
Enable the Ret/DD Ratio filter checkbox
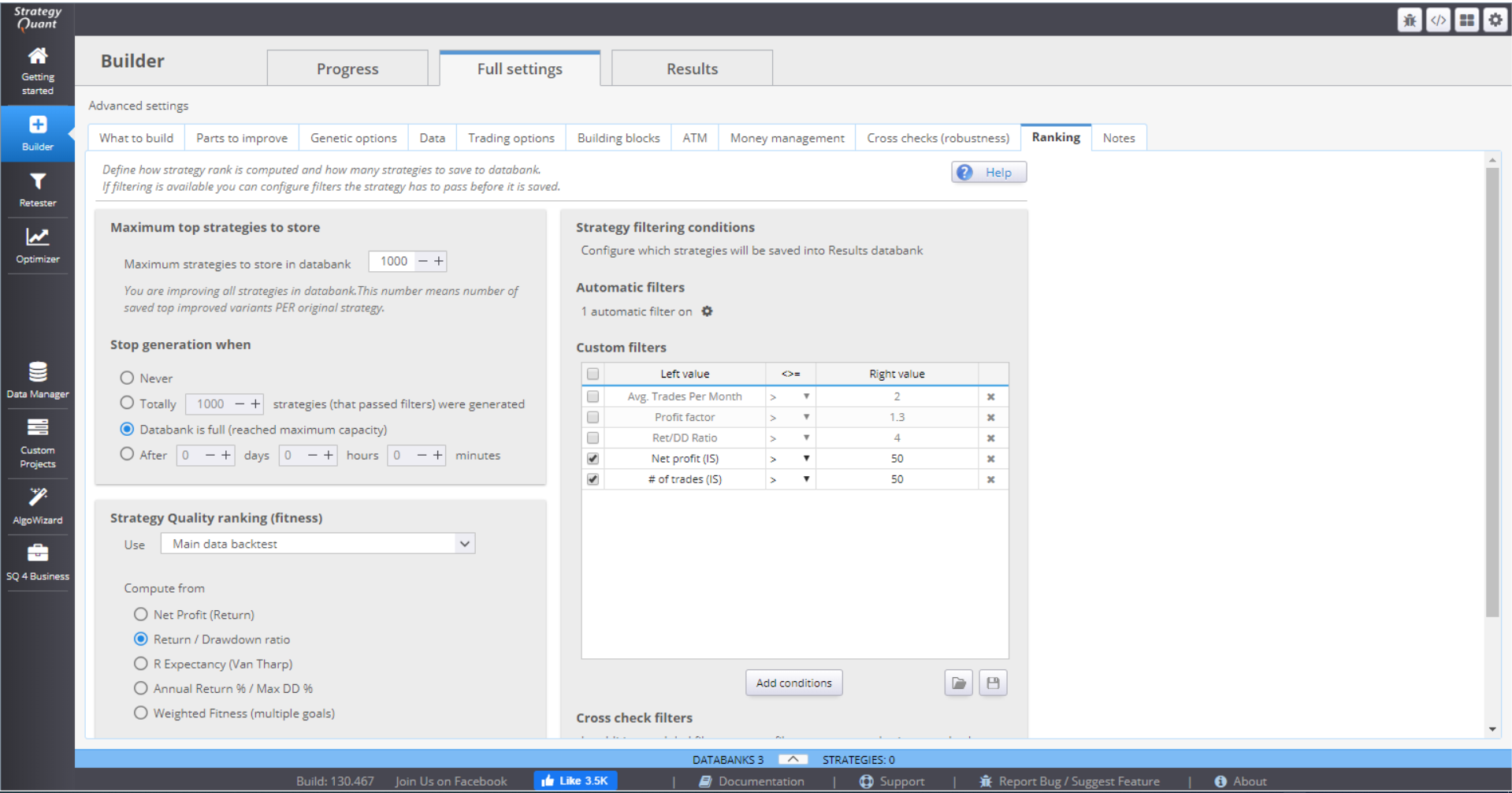tap(593, 437)
